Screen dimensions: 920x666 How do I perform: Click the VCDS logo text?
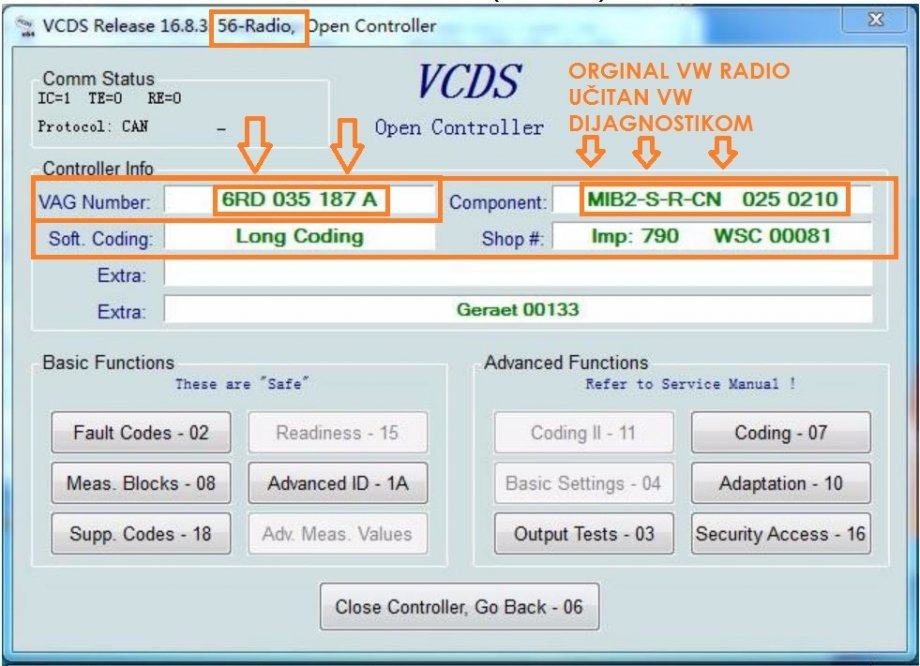tap(469, 81)
